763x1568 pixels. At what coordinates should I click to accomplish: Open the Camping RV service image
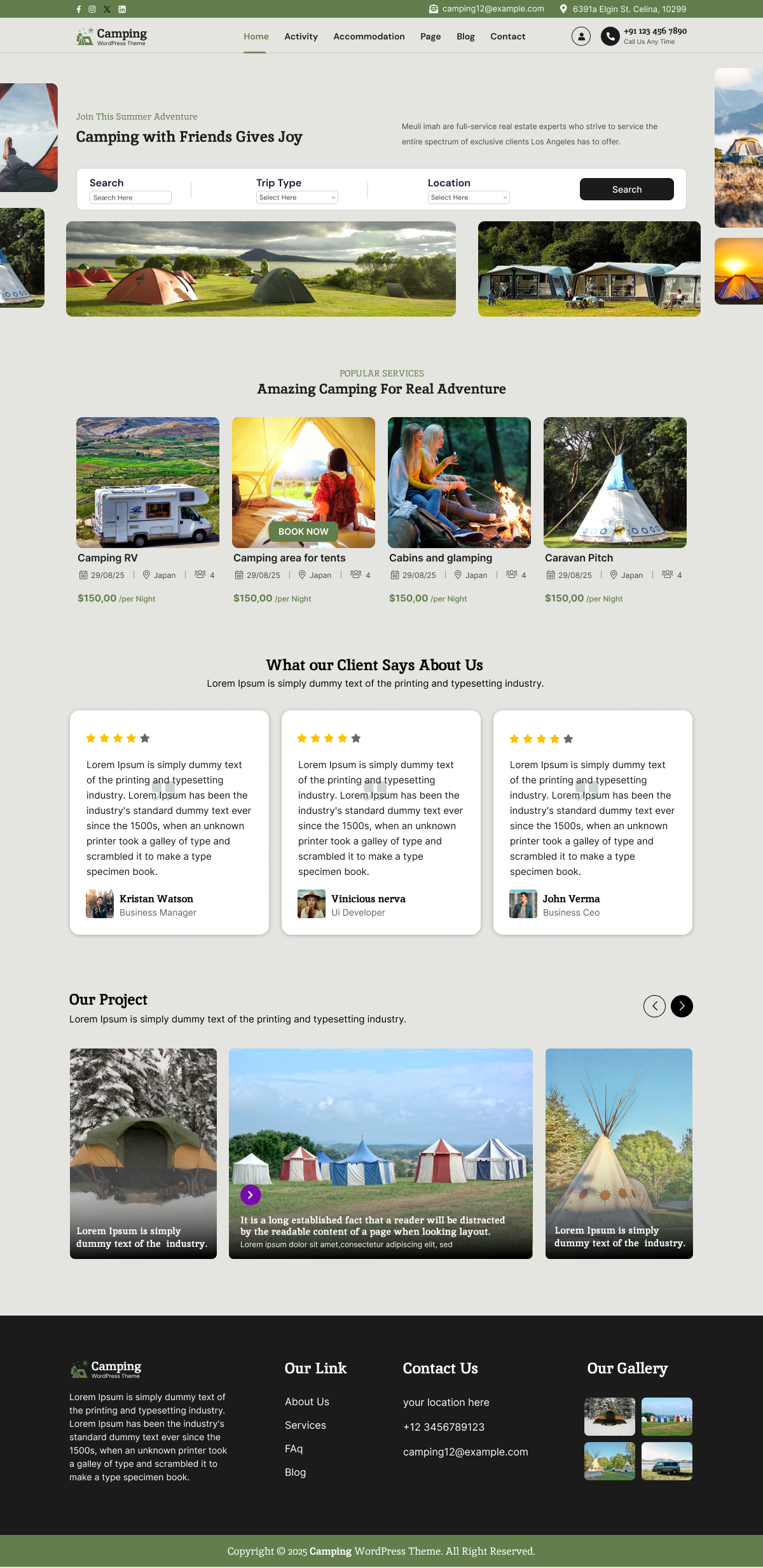148,483
